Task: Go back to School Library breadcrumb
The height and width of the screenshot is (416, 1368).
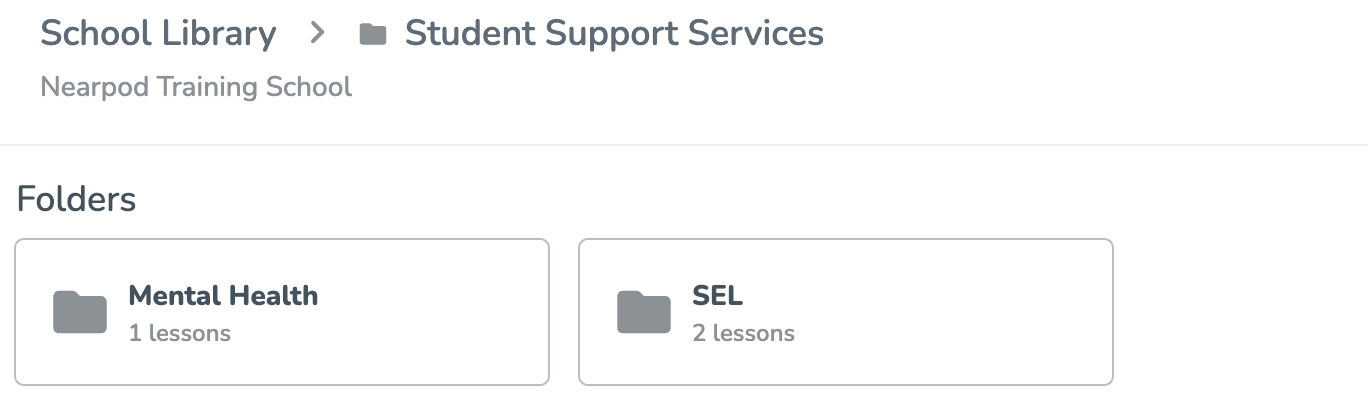Action: tap(158, 33)
